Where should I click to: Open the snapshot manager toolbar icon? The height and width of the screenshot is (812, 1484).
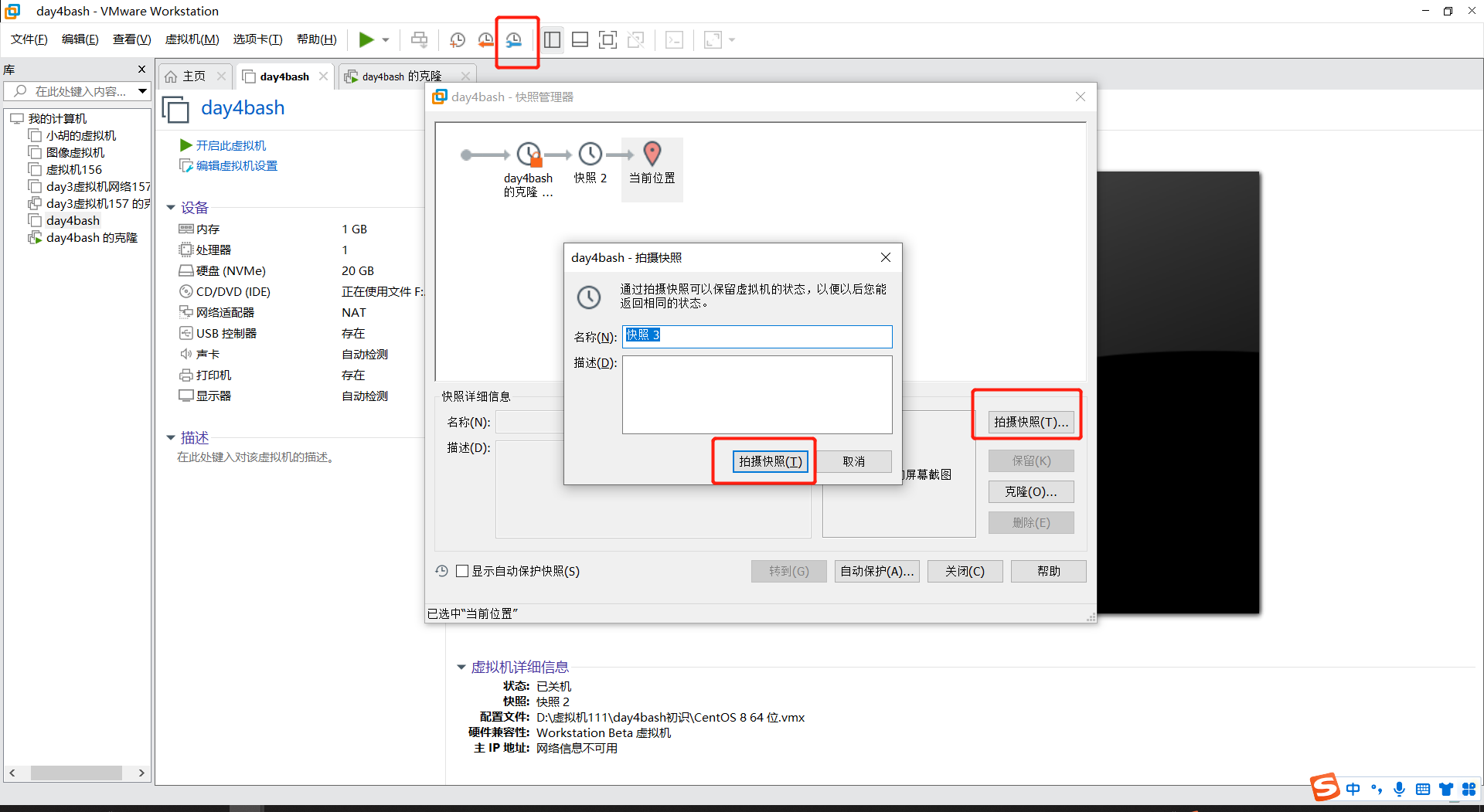[x=514, y=39]
